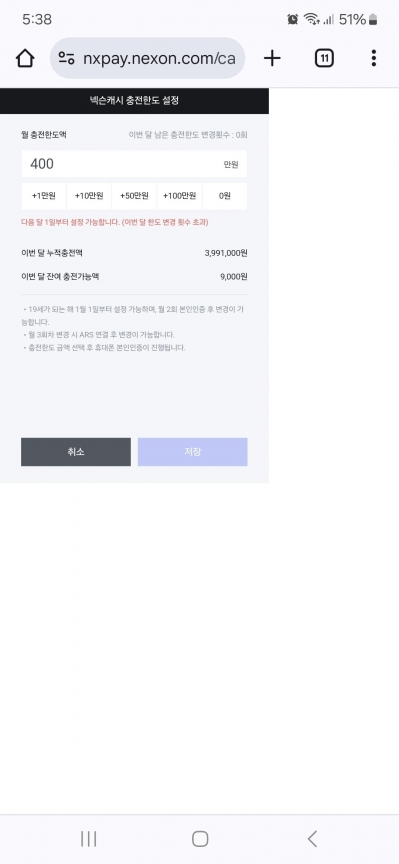Click the 취소 cancel button

pyautogui.click(x=76, y=452)
